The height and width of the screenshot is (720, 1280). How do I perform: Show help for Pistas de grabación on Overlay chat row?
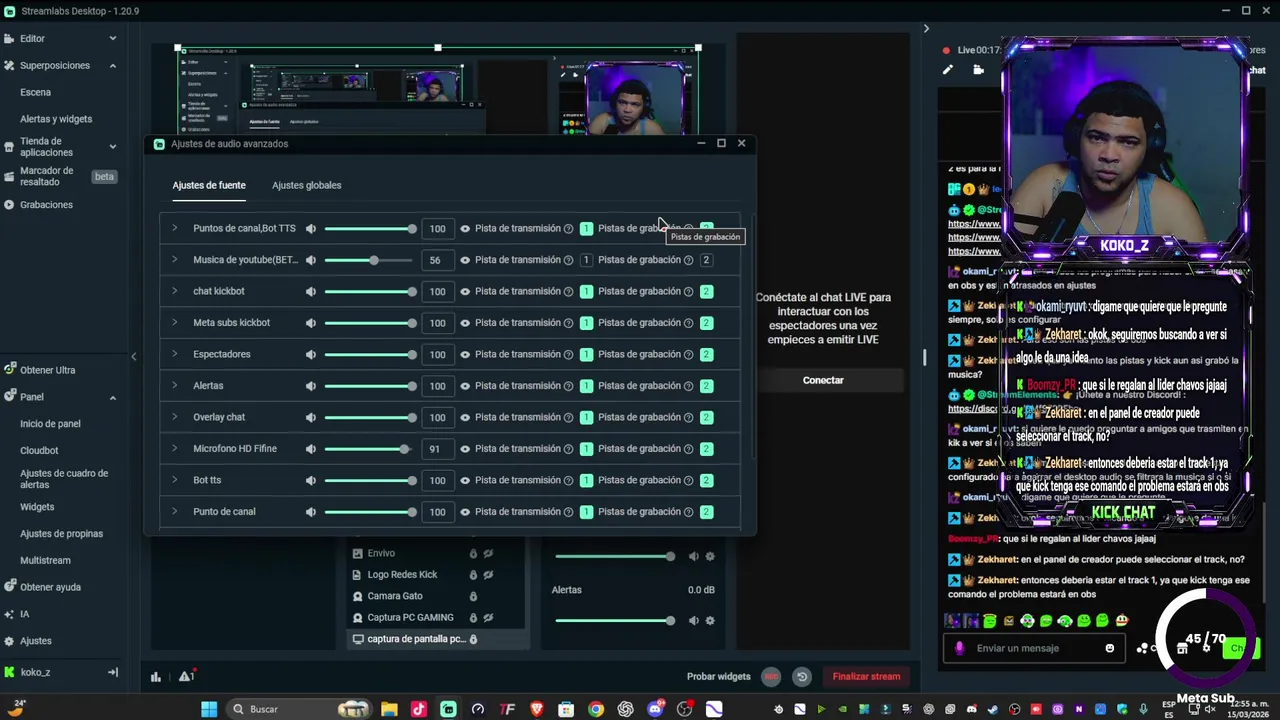(x=688, y=417)
